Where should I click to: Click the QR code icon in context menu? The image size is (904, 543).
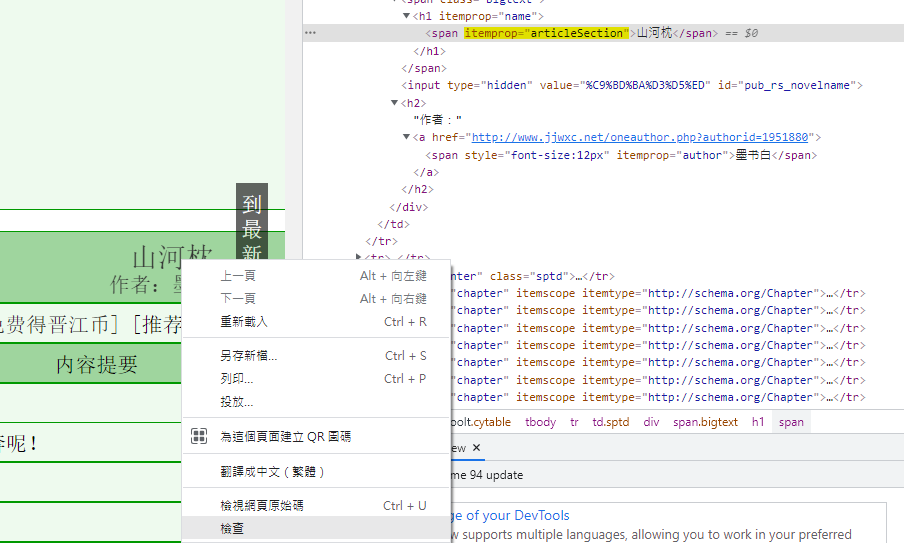click(x=199, y=436)
